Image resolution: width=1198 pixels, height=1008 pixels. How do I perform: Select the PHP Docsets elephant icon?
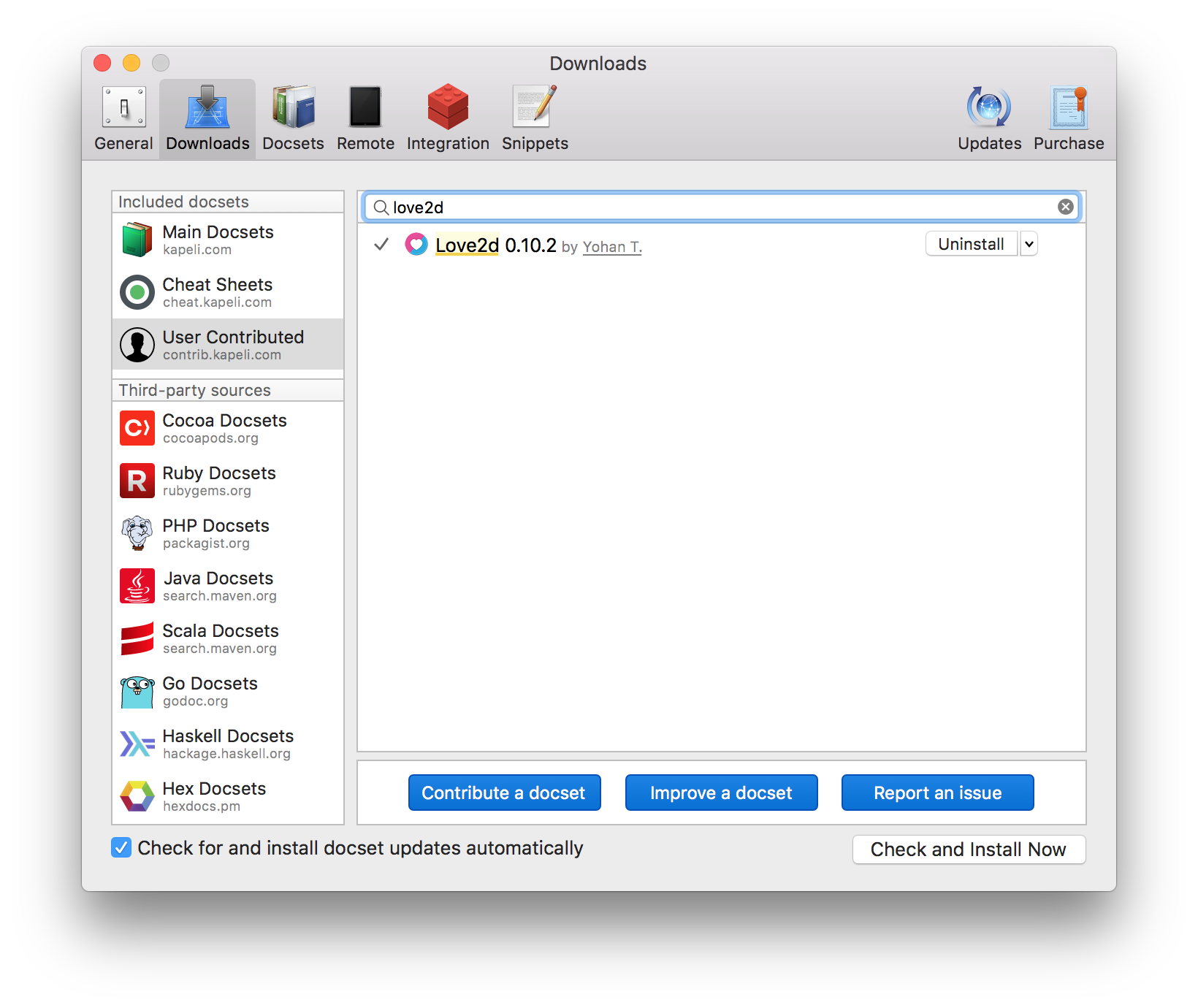coord(137,533)
